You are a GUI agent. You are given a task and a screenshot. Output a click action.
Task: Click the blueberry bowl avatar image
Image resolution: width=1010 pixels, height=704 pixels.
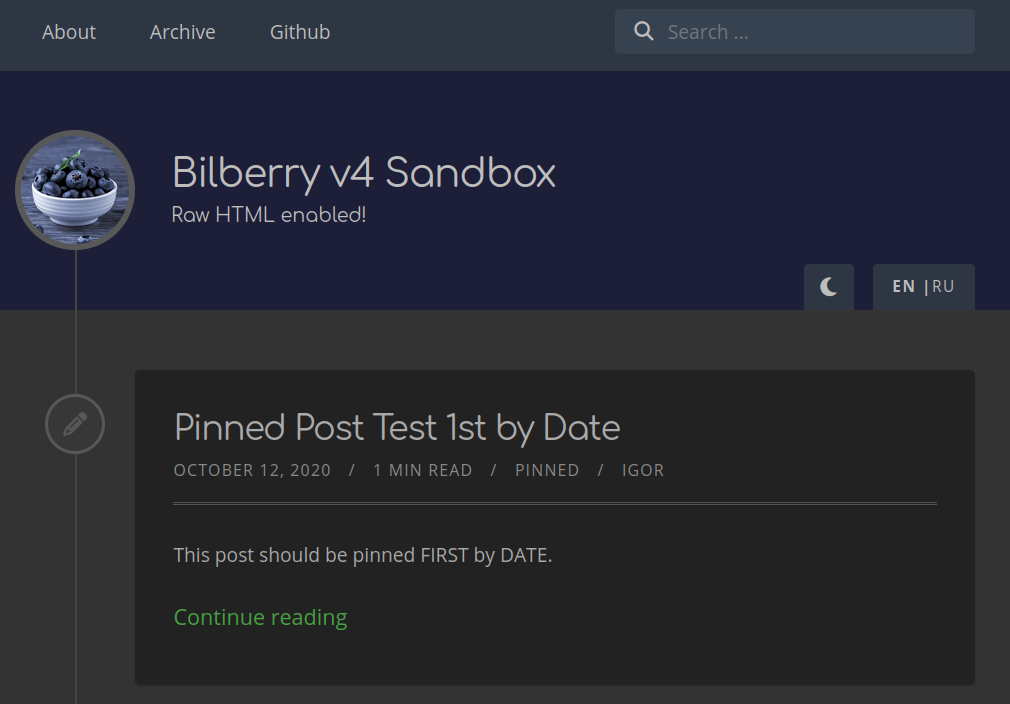pos(75,190)
